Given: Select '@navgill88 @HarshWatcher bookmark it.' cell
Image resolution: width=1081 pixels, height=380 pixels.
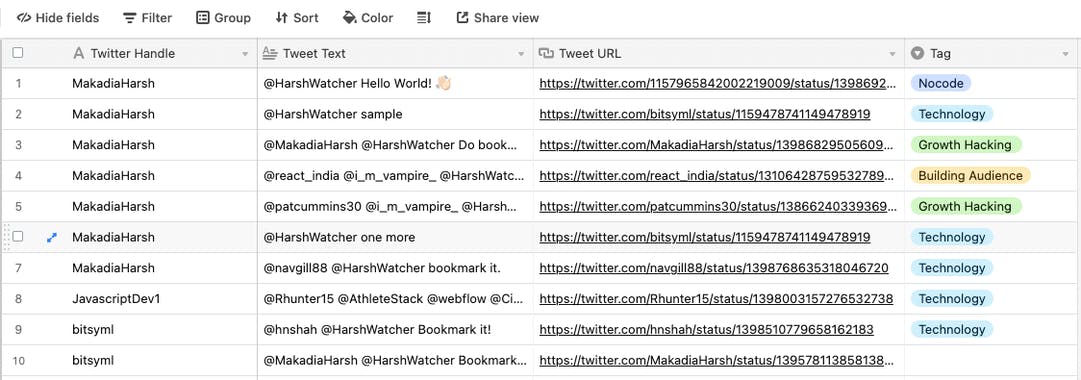Looking at the screenshot, I should (x=395, y=268).
